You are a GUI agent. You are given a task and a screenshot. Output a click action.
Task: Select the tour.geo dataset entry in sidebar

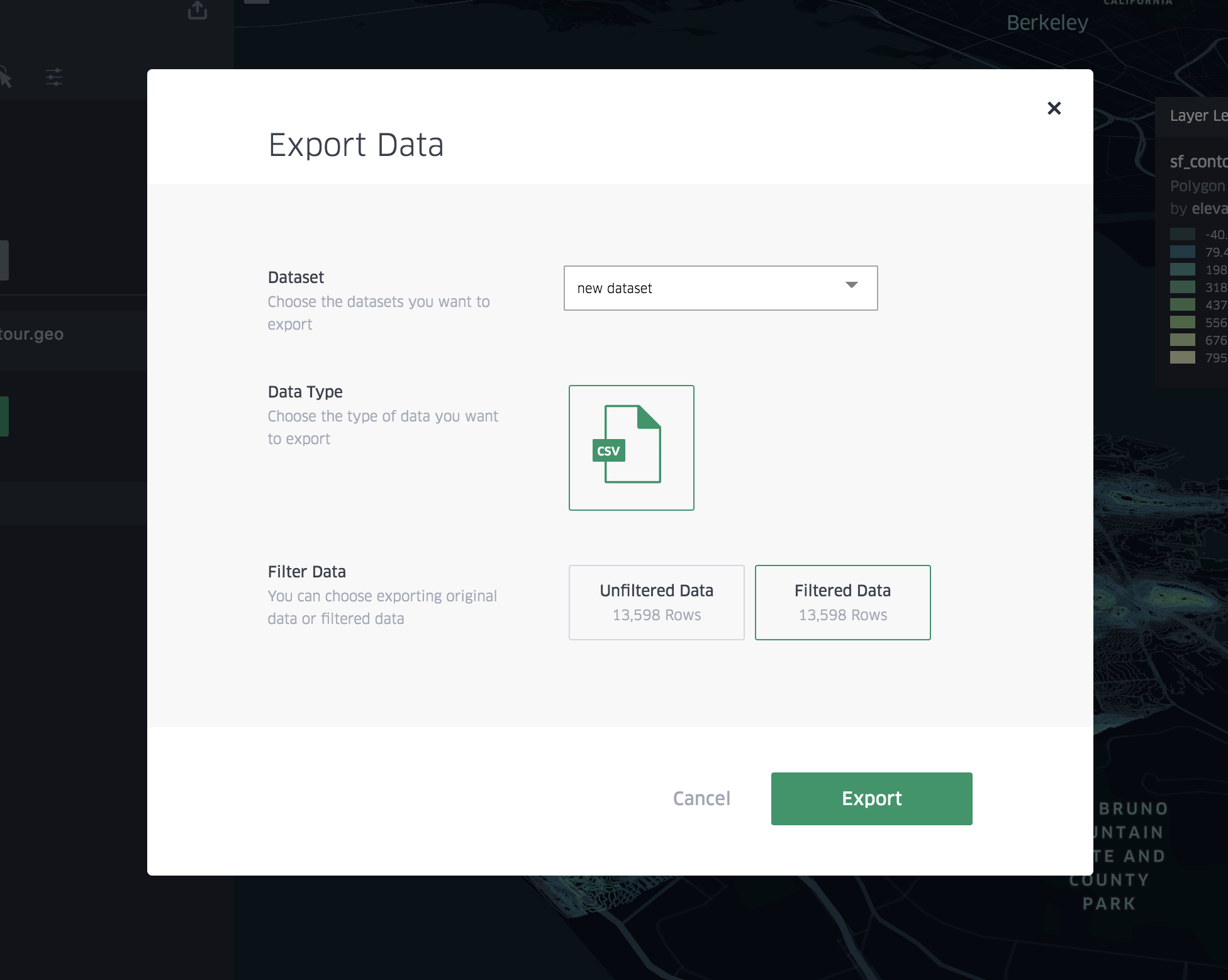31,334
